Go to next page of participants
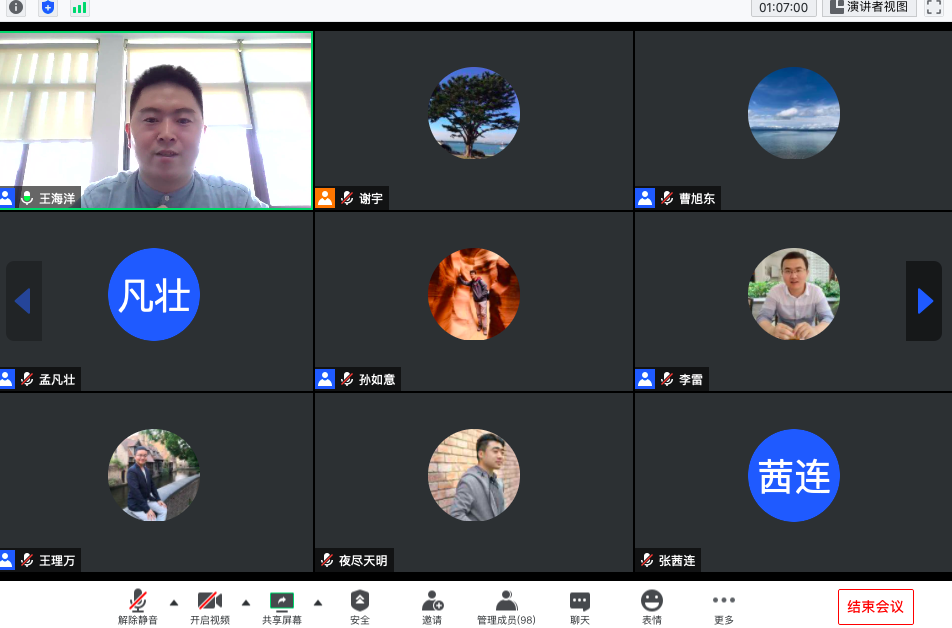952x628 pixels. point(924,301)
